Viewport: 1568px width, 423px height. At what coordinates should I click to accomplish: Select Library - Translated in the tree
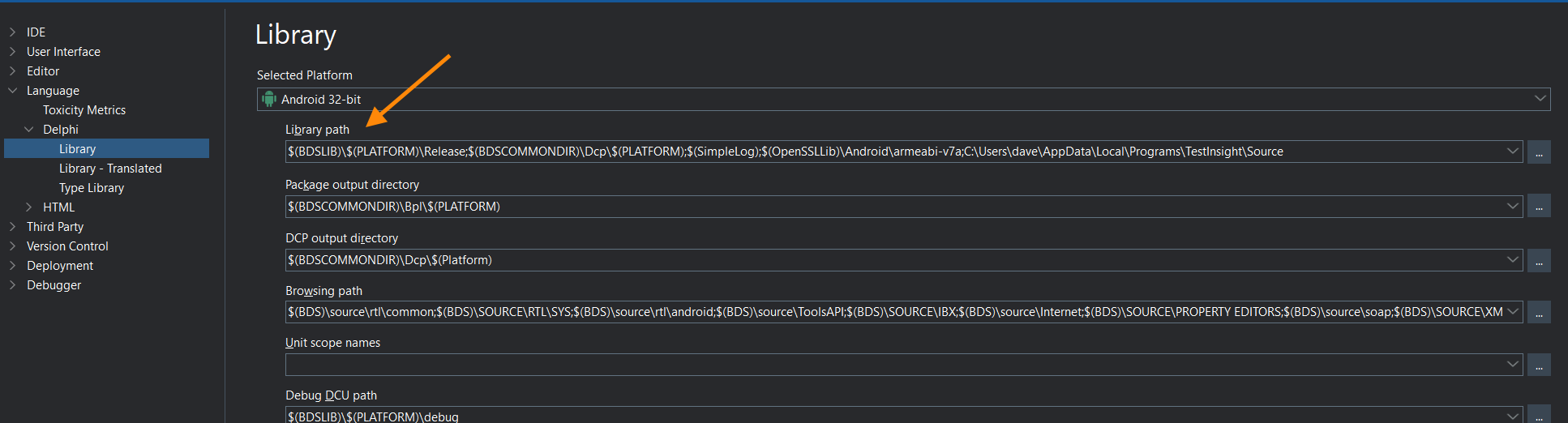coord(110,169)
